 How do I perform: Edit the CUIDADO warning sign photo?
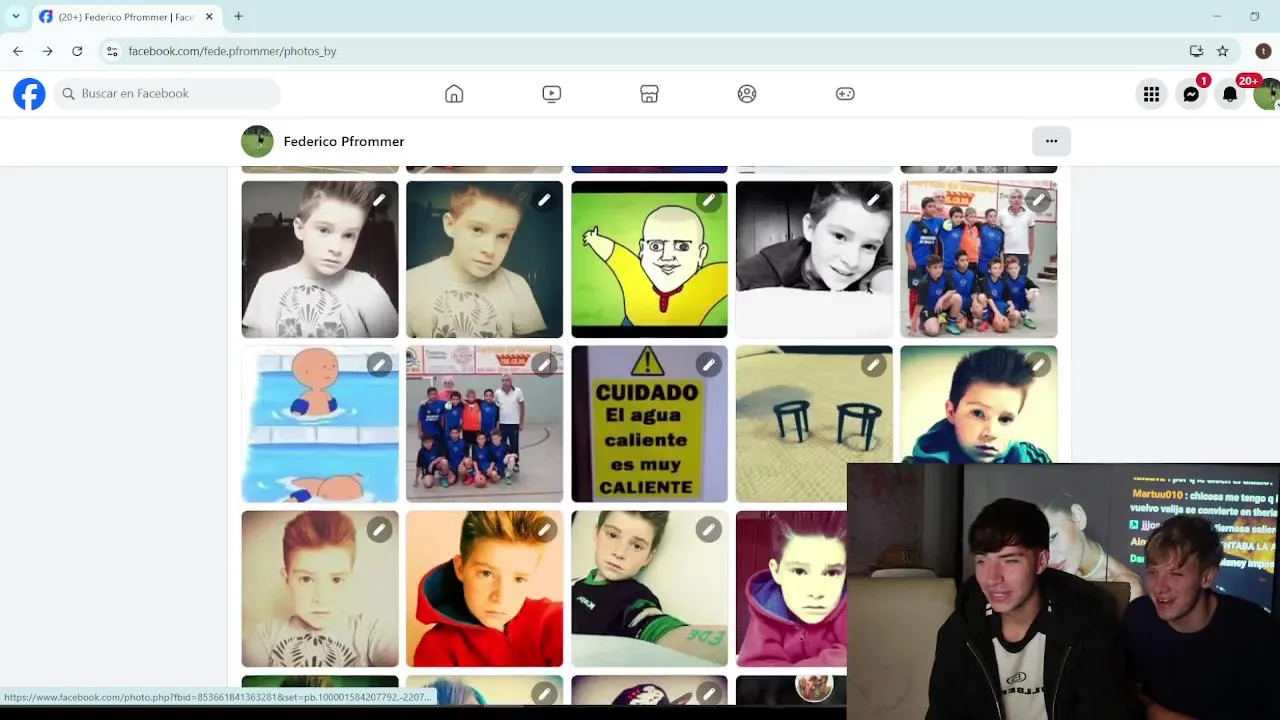click(x=709, y=365)
